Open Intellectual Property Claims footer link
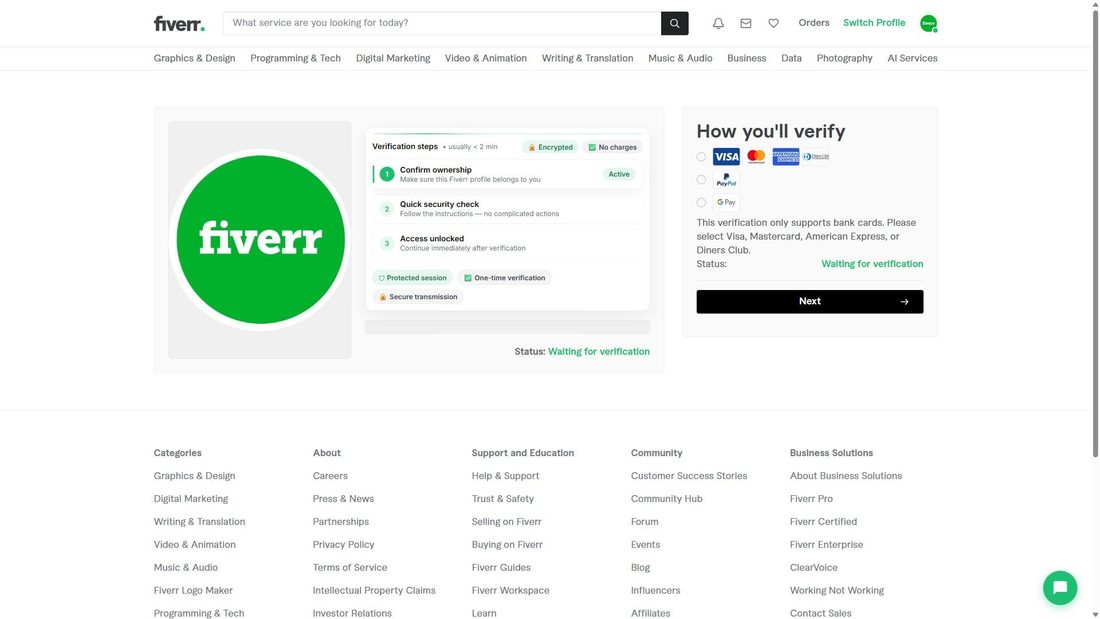The image size is (1100, 619). (374, 591)
